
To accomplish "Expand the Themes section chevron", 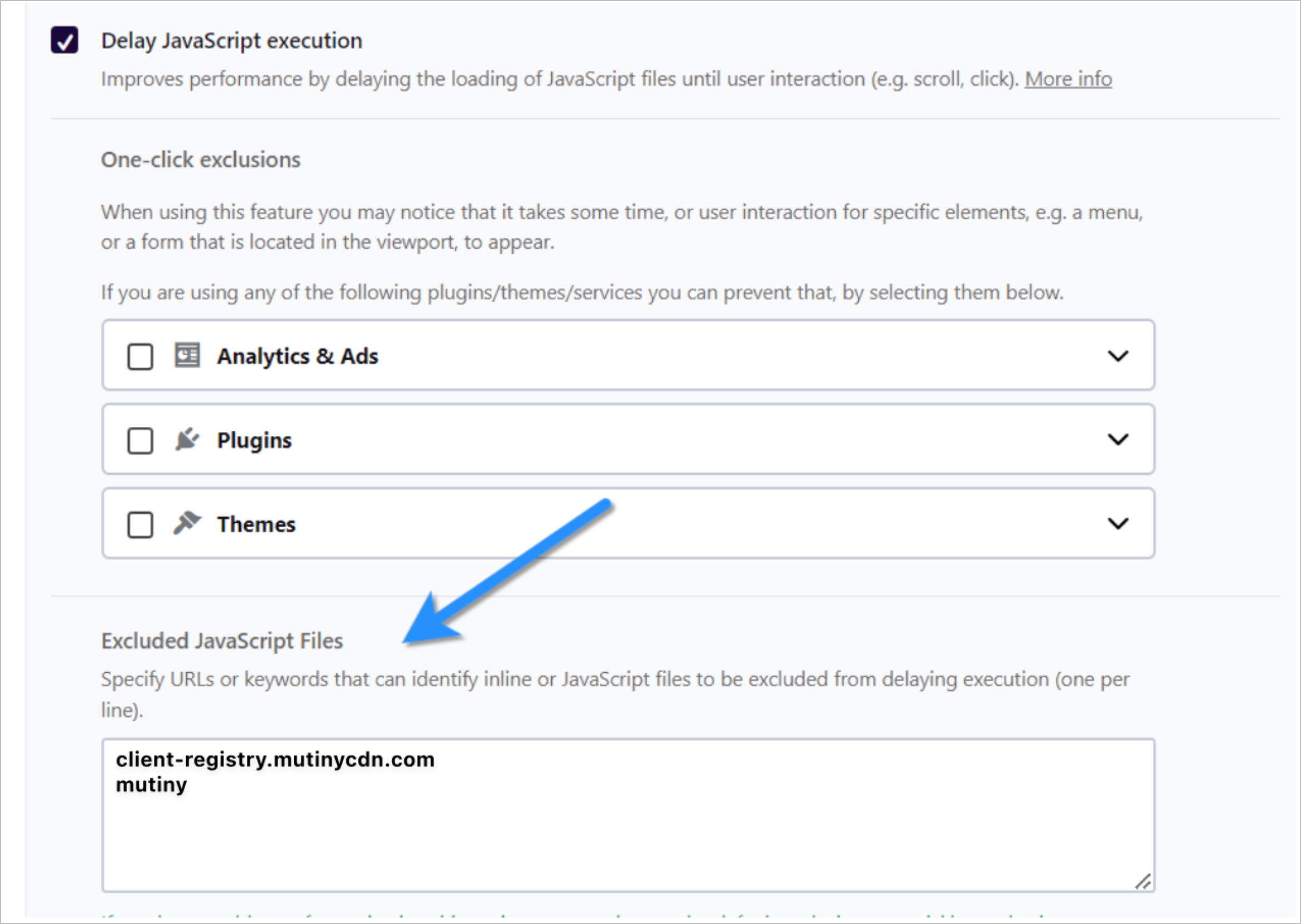I will (1118, 523).
